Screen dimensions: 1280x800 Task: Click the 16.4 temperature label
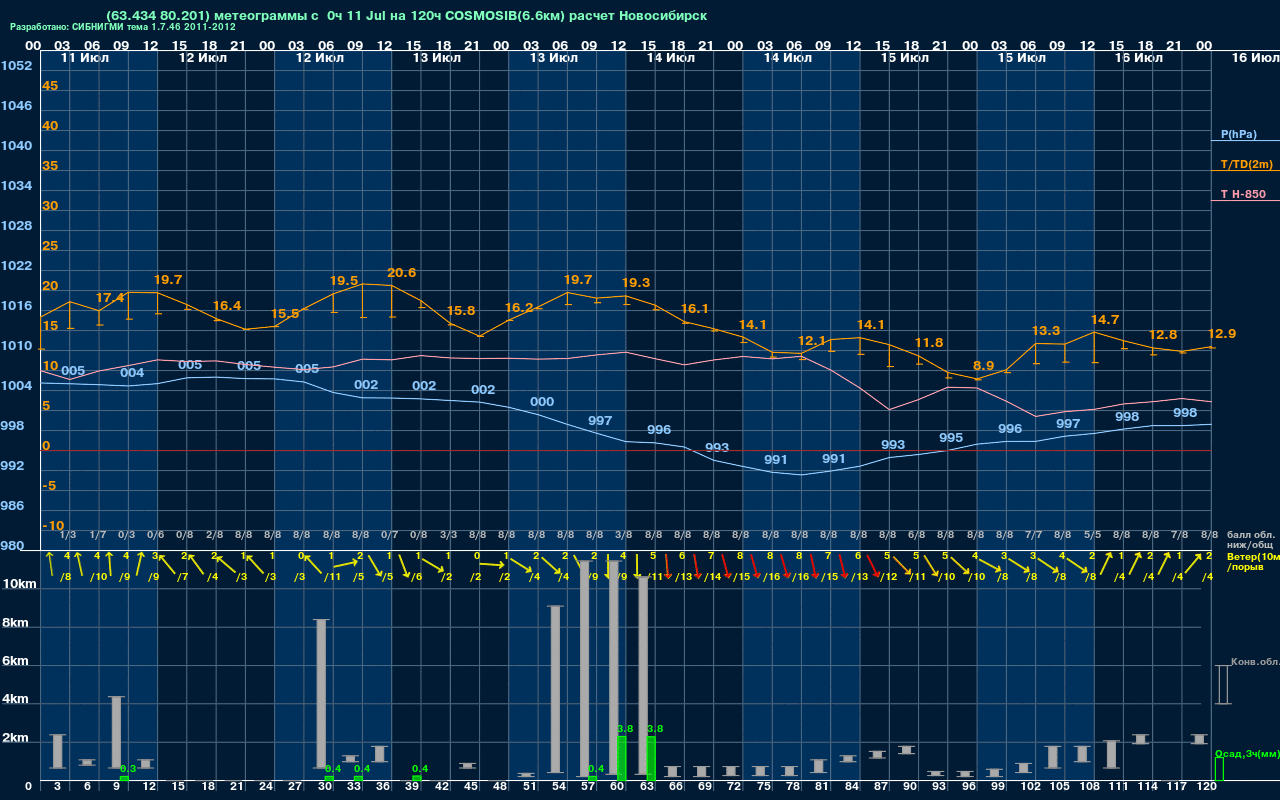pos(227,306)
